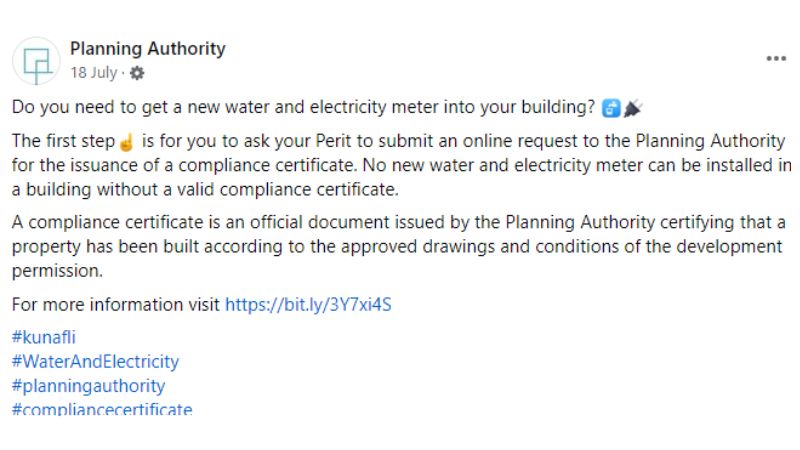Click the Planning Authority profile picture

36,60
